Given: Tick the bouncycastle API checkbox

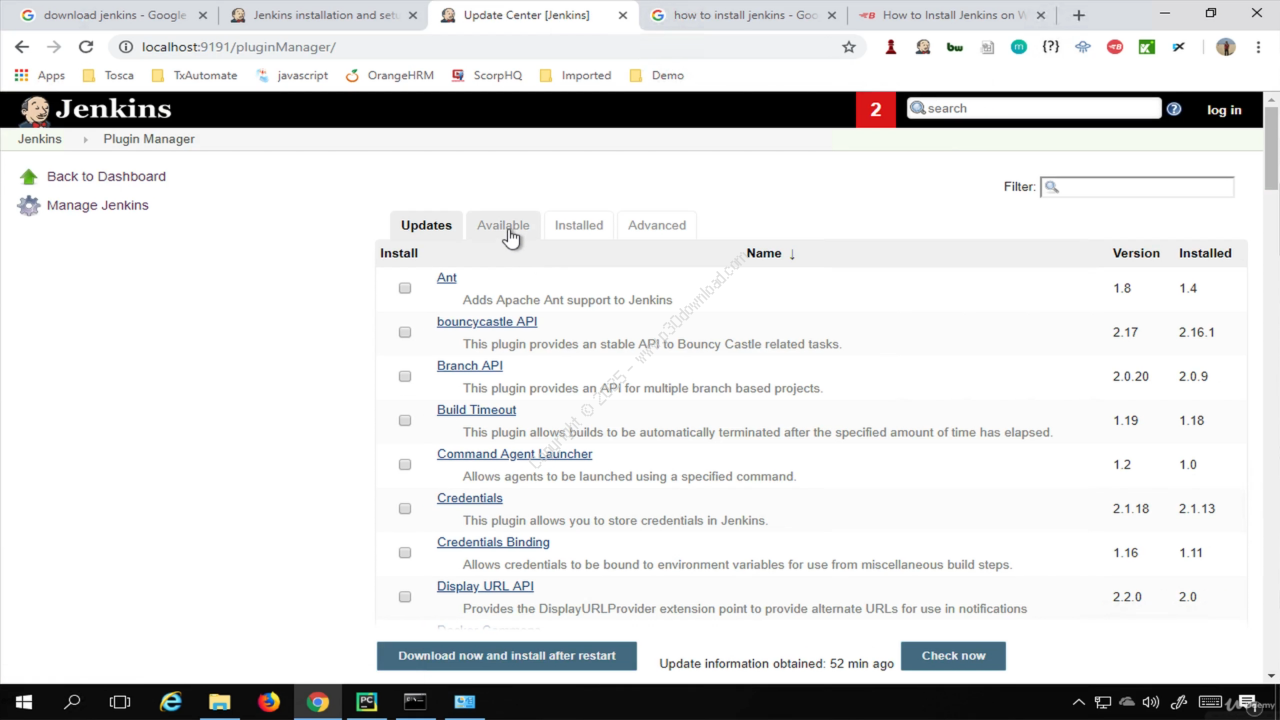Looking at the screenshot, I should tap(405, 332).
